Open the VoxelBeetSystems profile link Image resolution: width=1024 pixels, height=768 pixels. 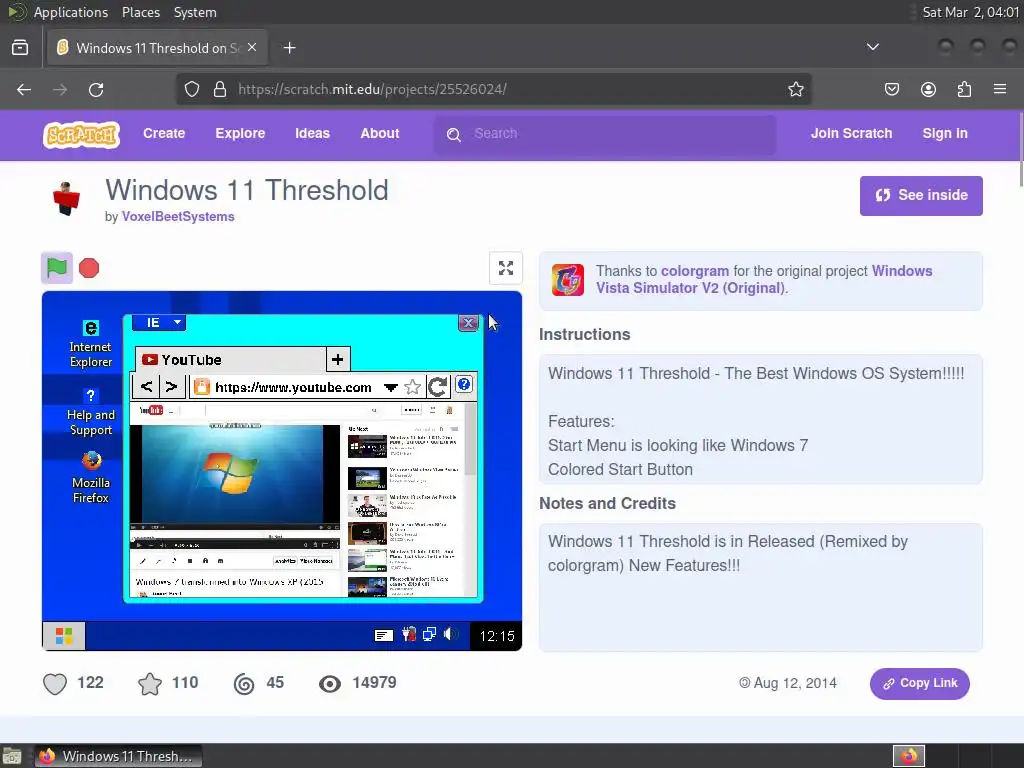pos(178,217)
